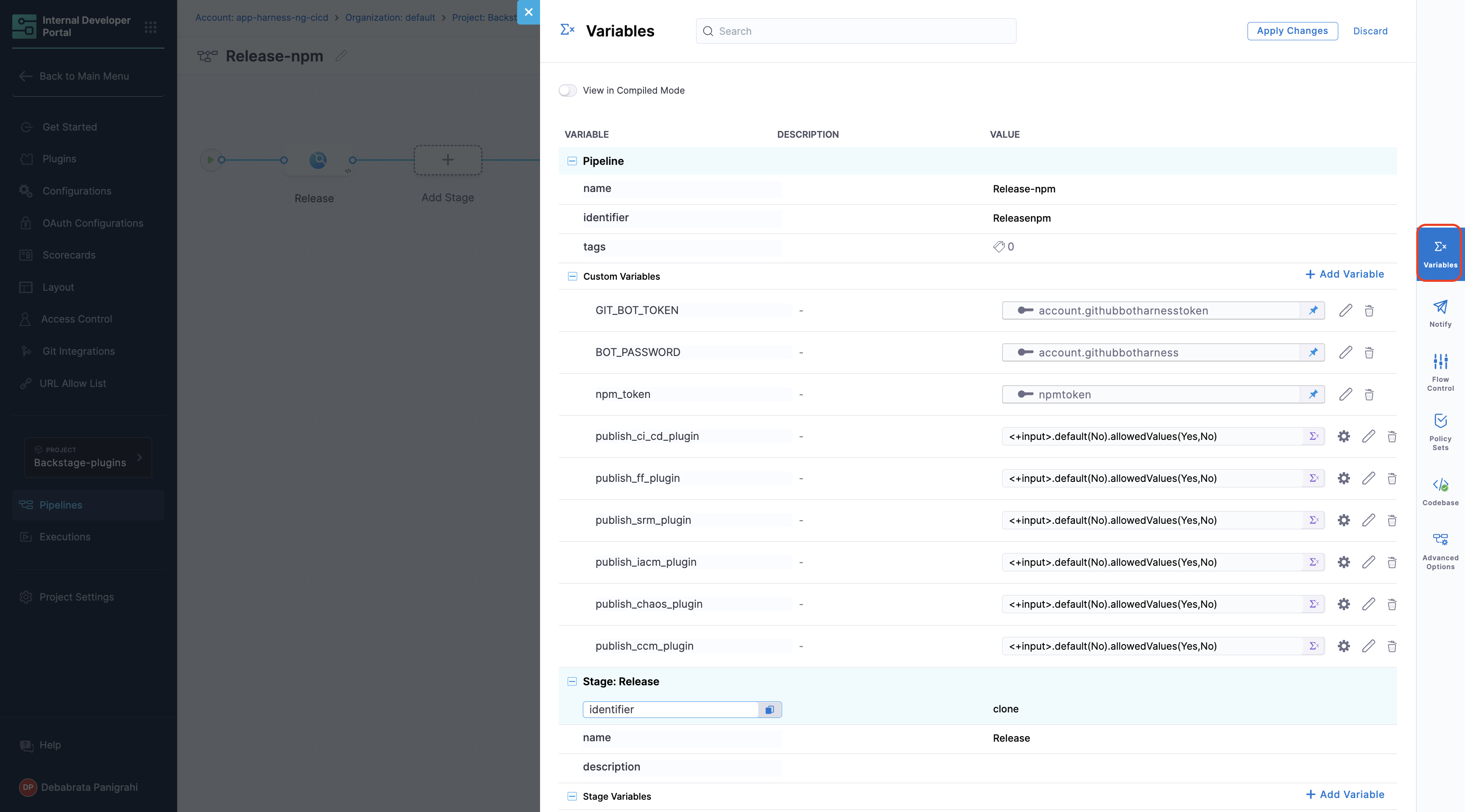This screenshot has height=812, width=1465.
Task: Copy the stage identifier path
Action: [769, 709]
